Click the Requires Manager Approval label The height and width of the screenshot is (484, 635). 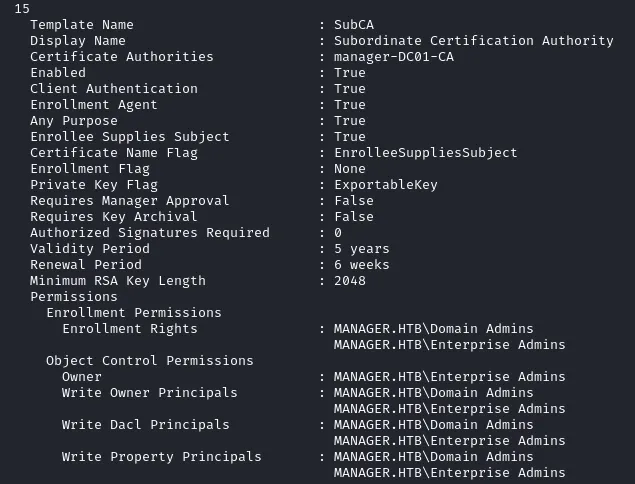(x=130, y=201)
